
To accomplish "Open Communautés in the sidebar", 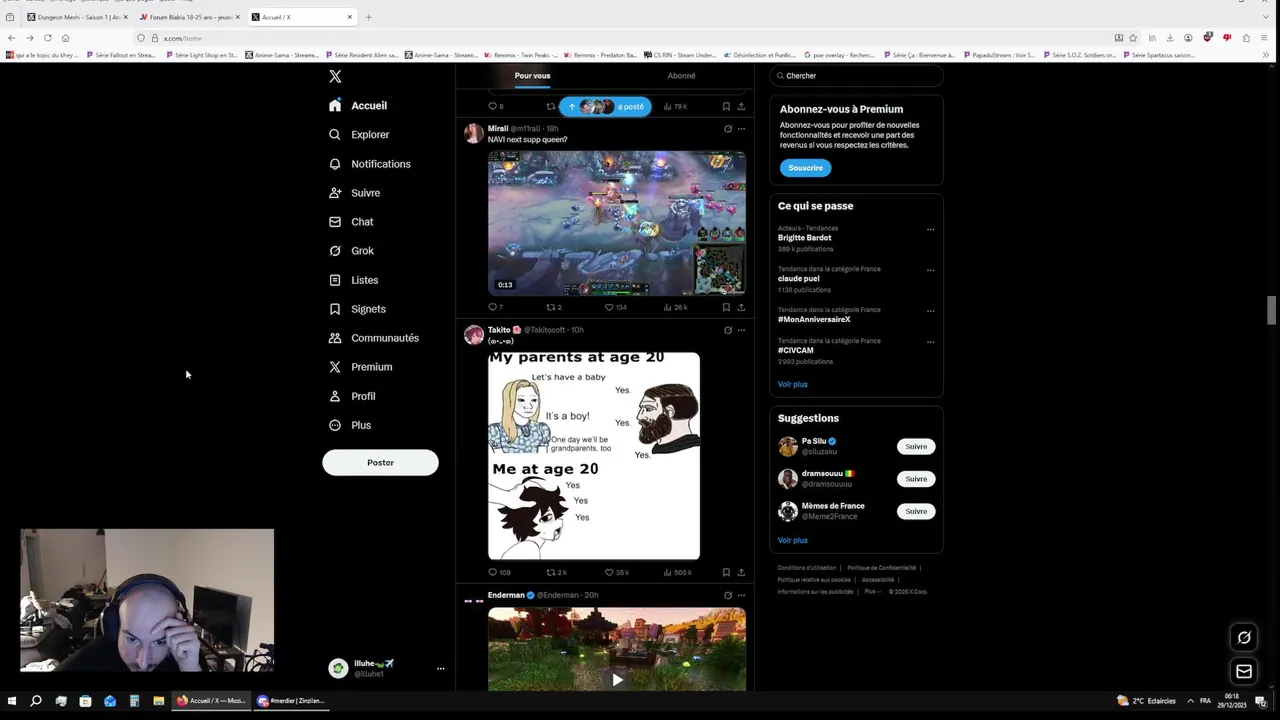I will click(x=373, y=338).
